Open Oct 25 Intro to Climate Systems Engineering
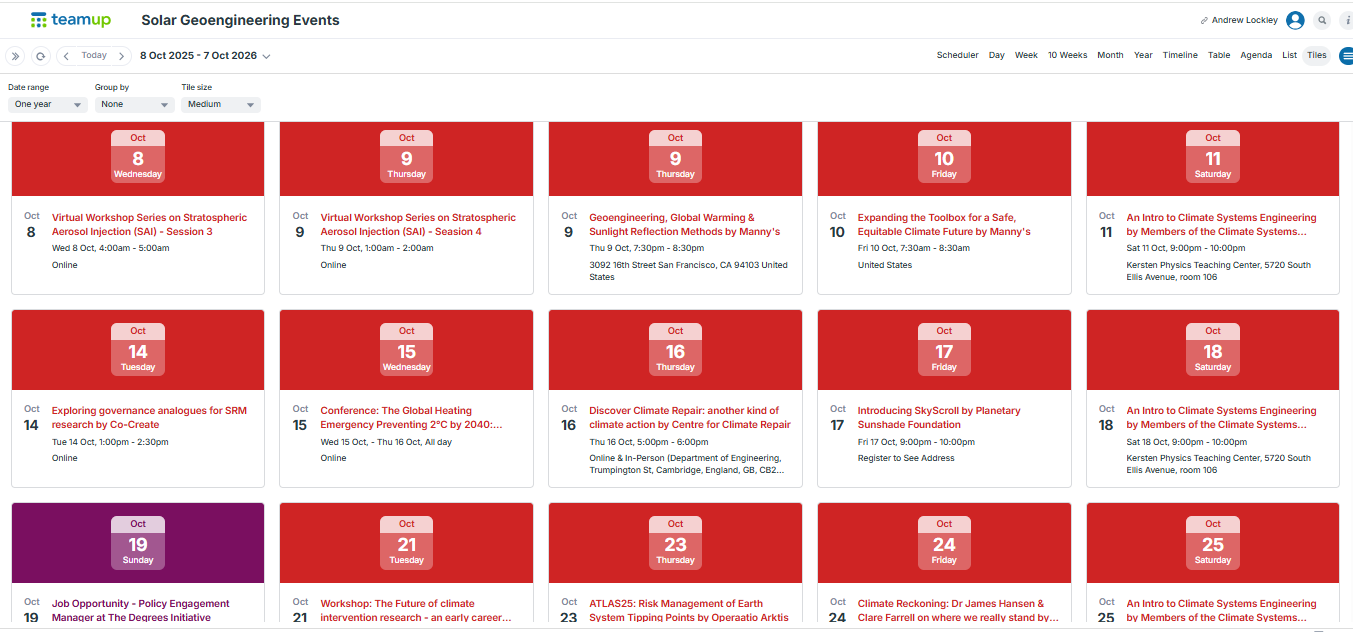The height and width of the screenshot is (632, 1353). [1221, 611]
